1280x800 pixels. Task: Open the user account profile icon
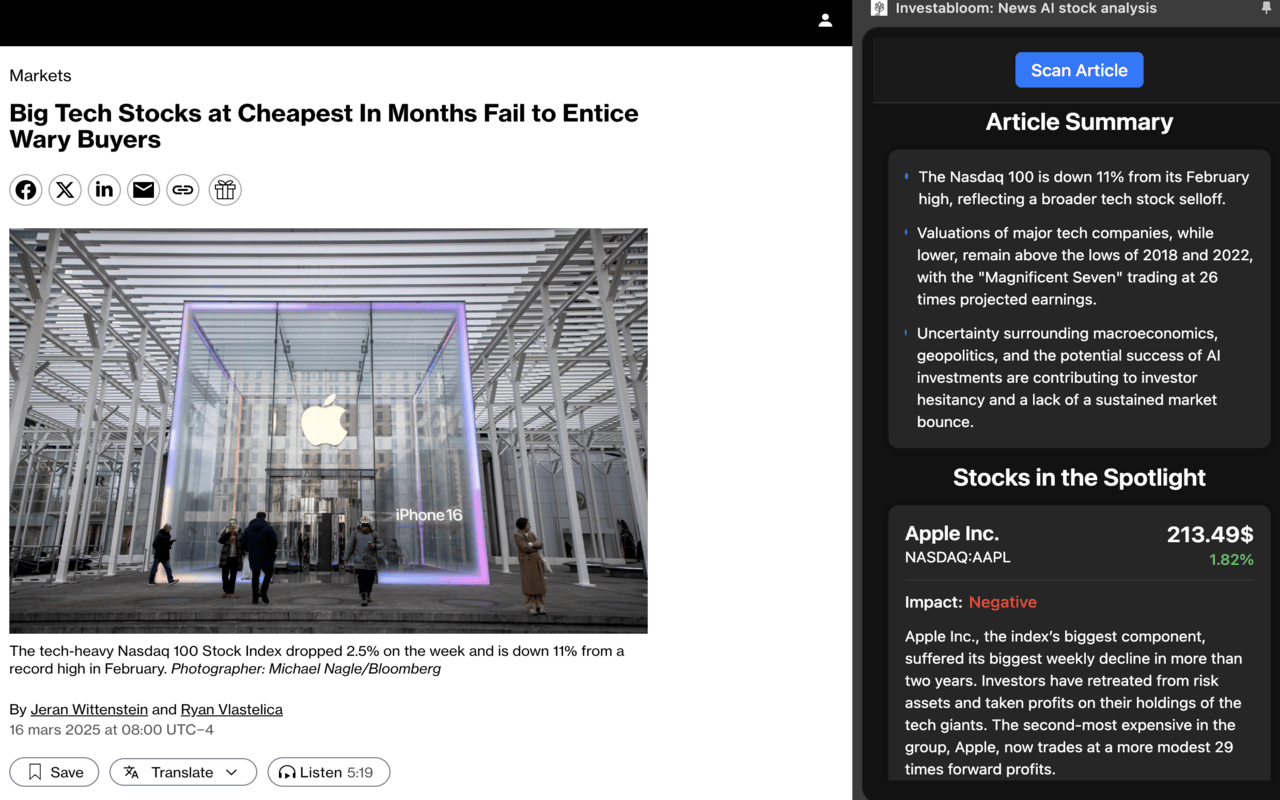(x=825, y=20)
